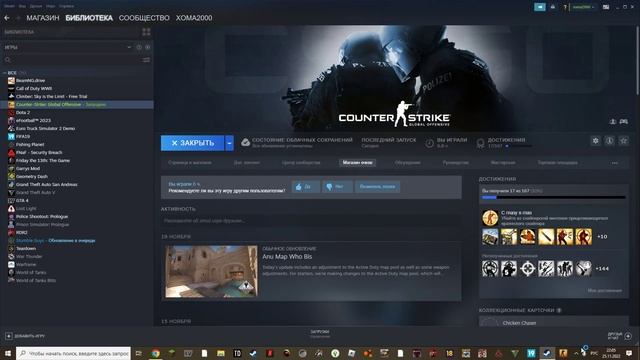Click the Dota 2 game icon
640x360 pixels.
coord(11,112)
